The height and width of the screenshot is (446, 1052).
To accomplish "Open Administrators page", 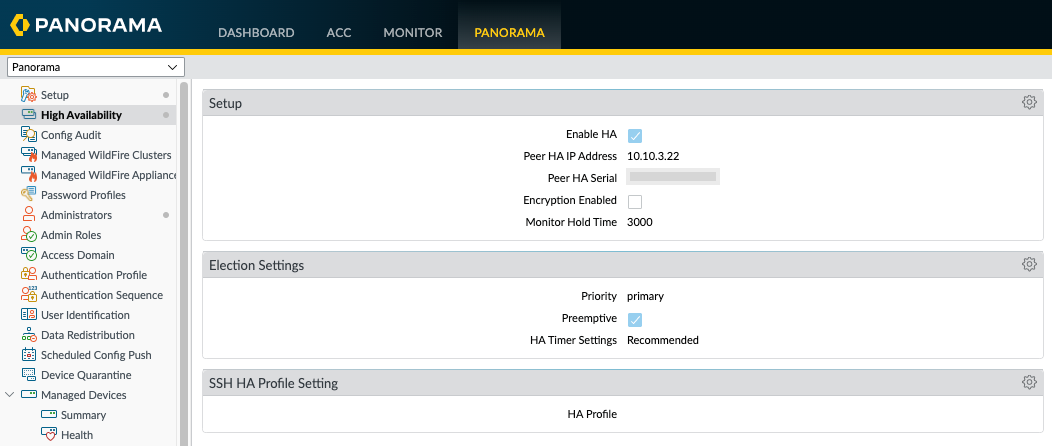I will click(x=76, y=215).
